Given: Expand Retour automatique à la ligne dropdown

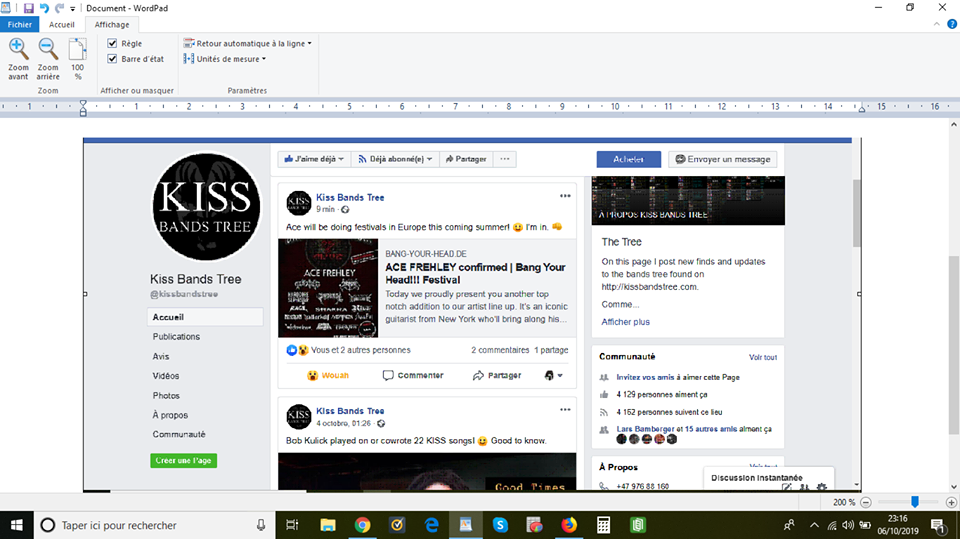Looking at the screenshot, I should pos(247,44).
